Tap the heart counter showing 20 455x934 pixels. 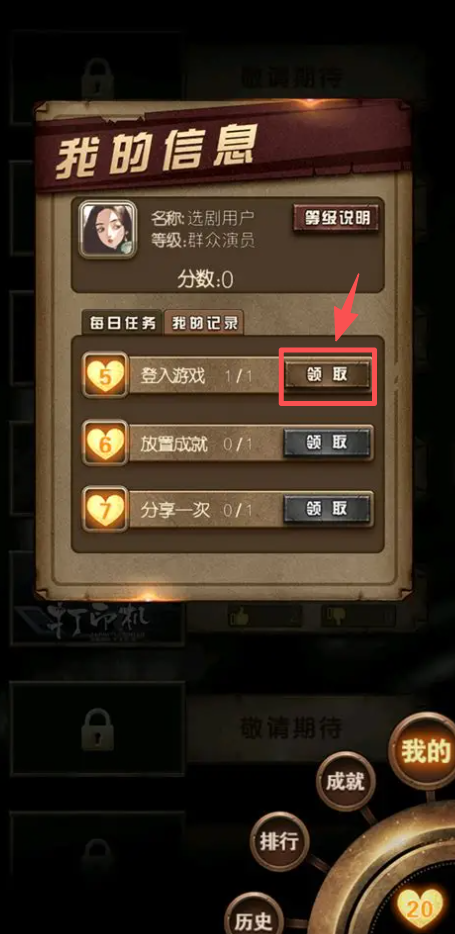[x=420, y=908]
